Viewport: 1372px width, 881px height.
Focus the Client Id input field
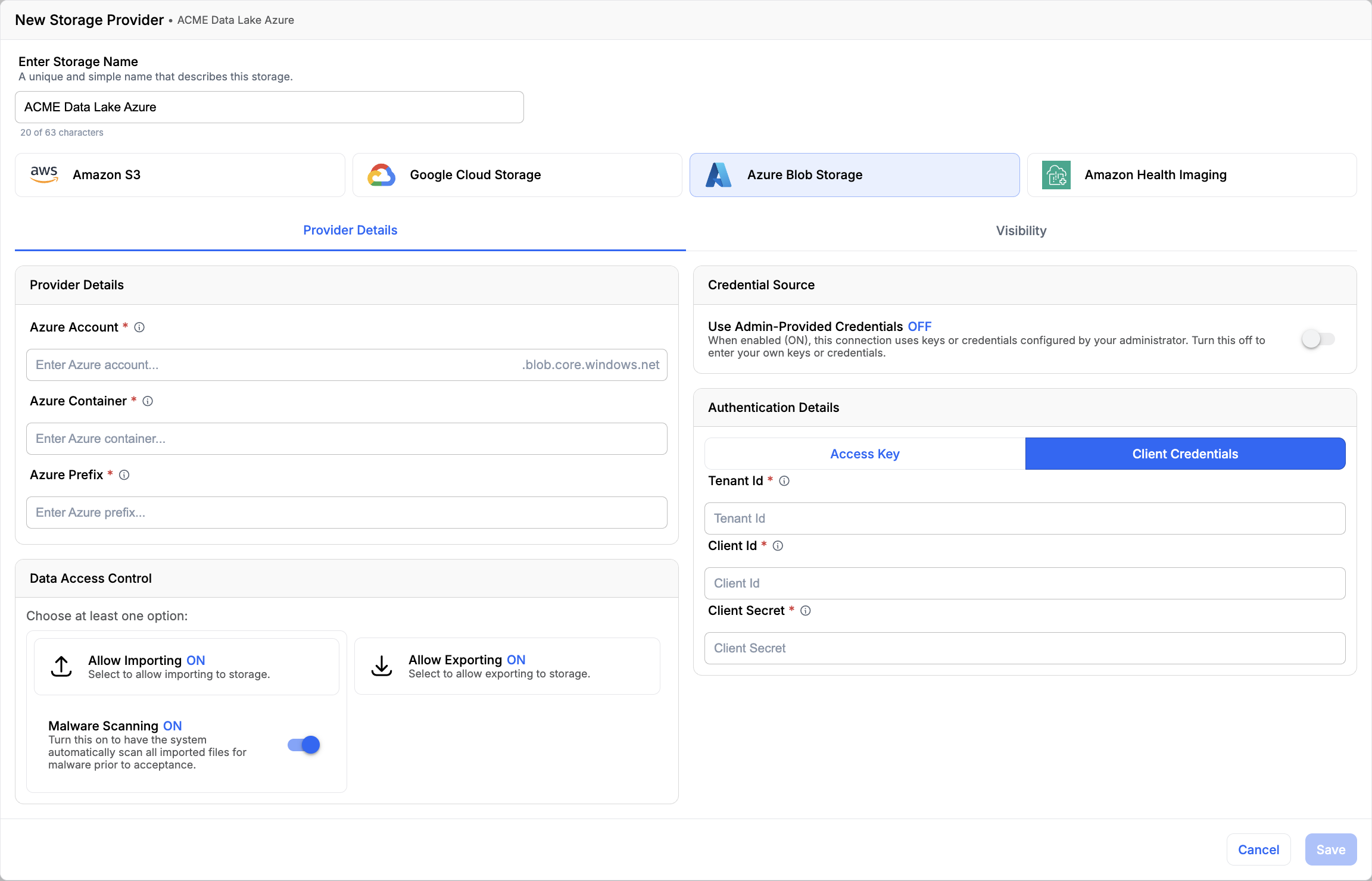(1025, 583)
